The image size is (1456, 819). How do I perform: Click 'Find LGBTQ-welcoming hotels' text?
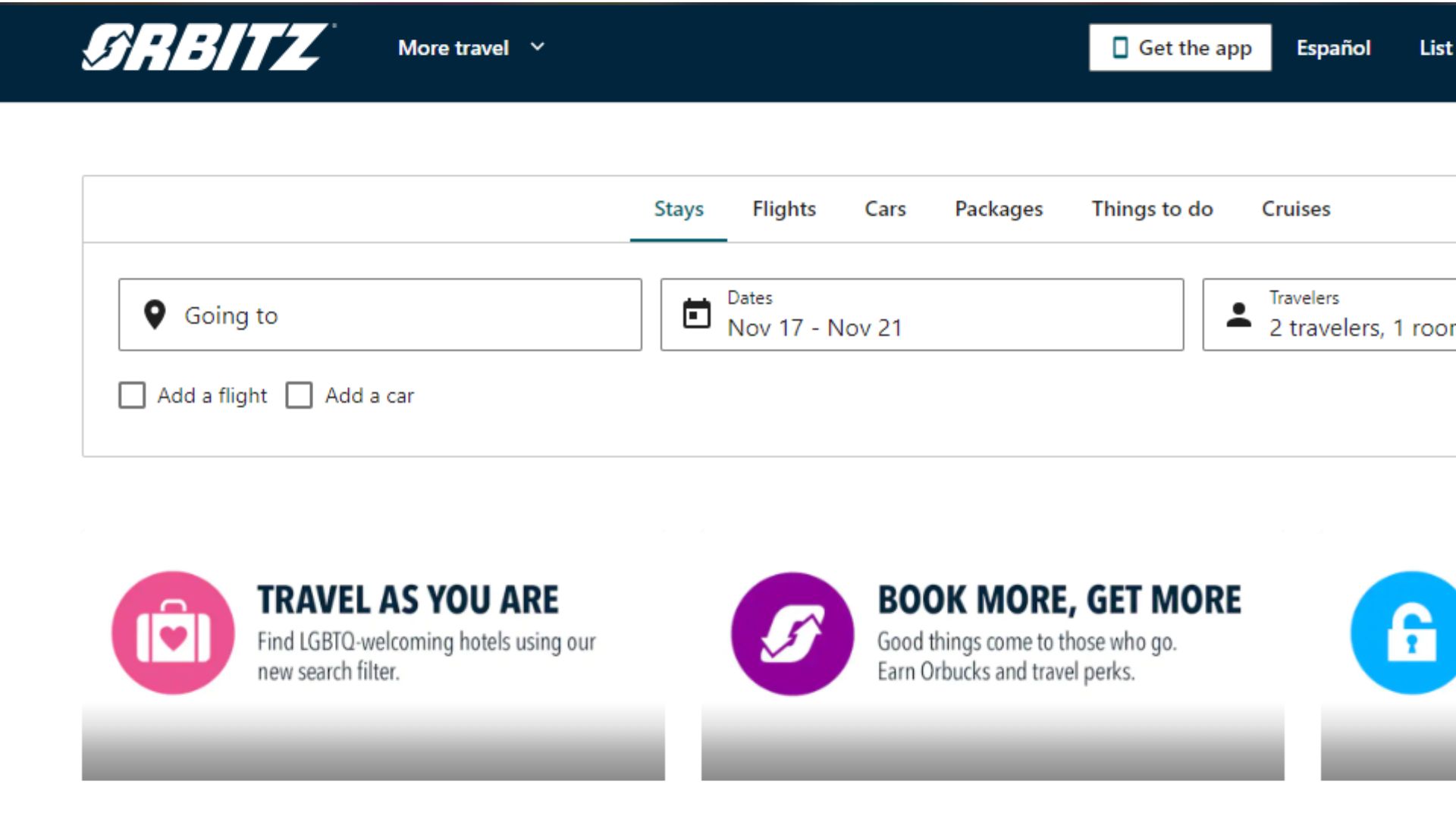[x=386, y=642]
